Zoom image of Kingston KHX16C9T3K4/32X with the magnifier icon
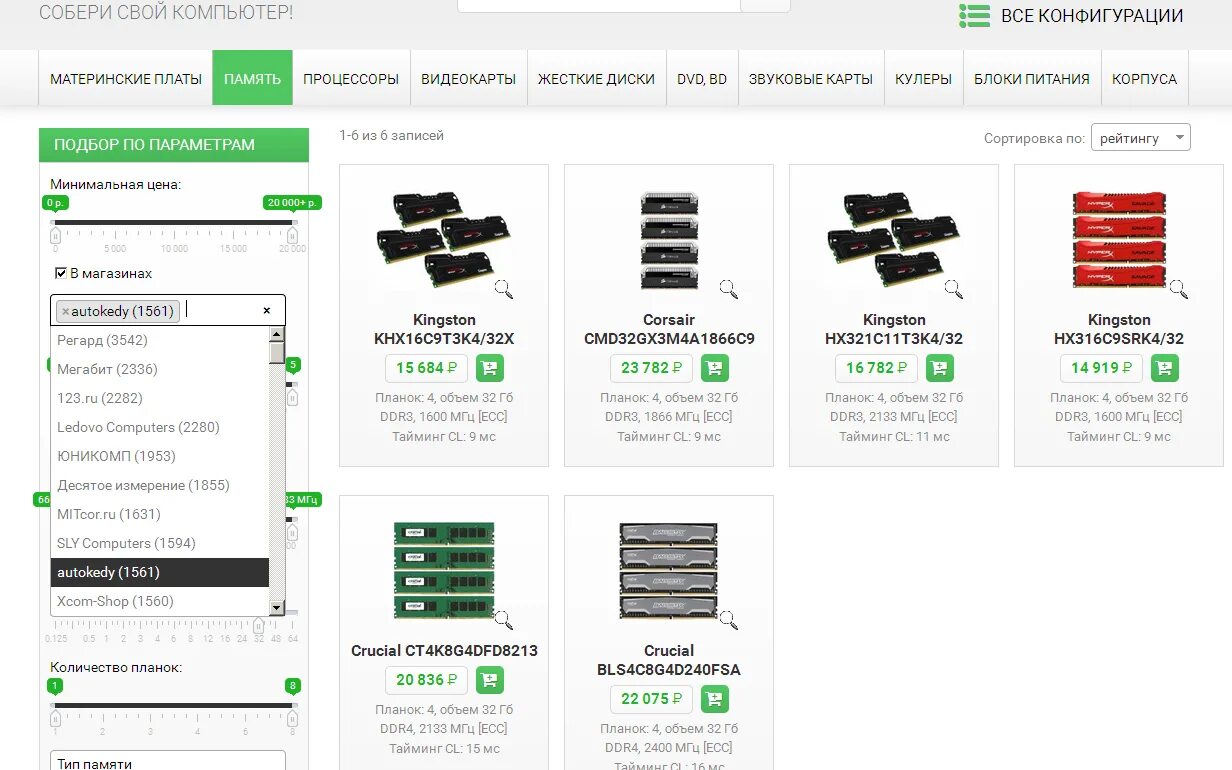 [503, 289]
